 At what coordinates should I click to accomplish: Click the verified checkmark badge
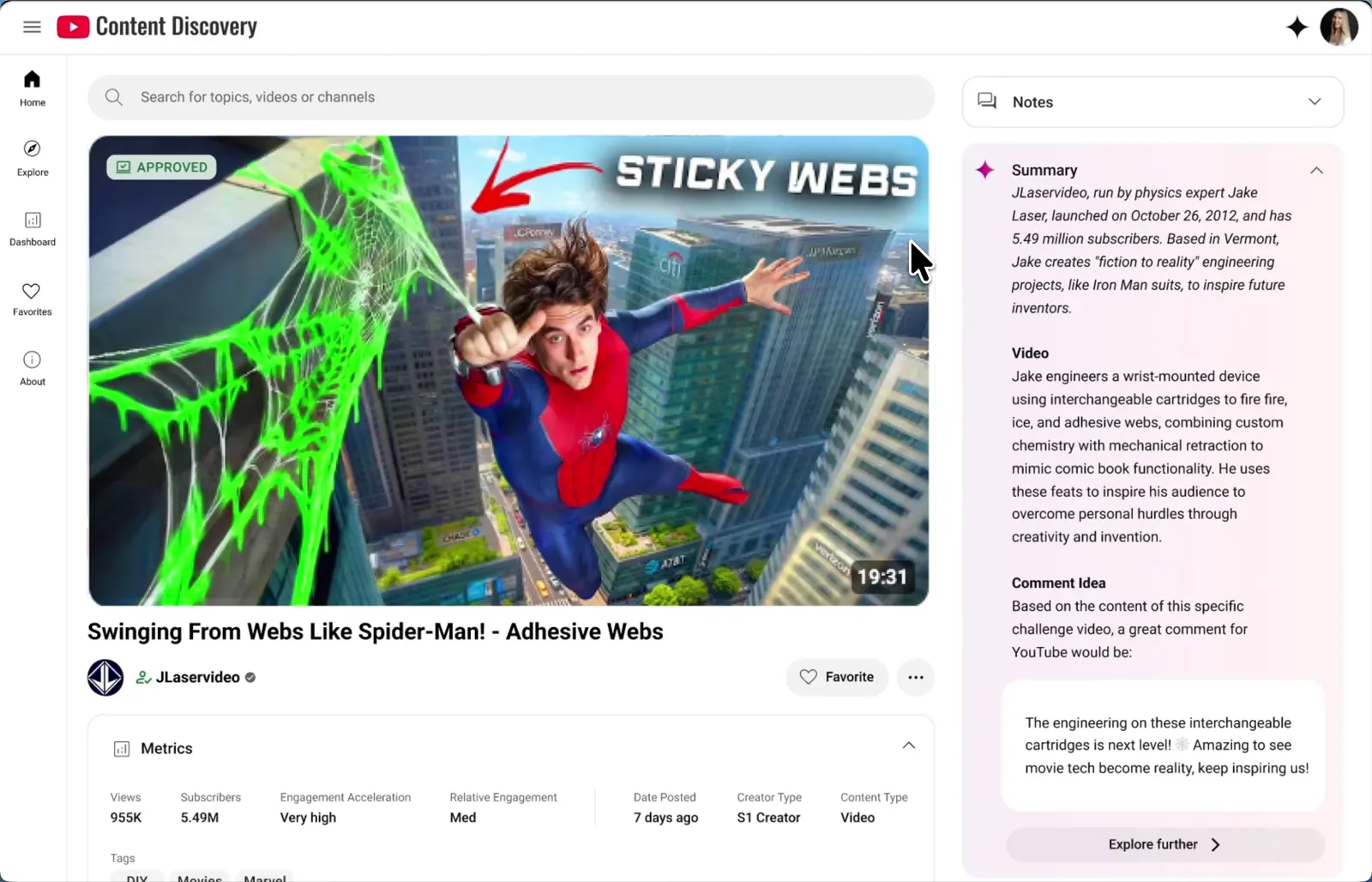250,677
